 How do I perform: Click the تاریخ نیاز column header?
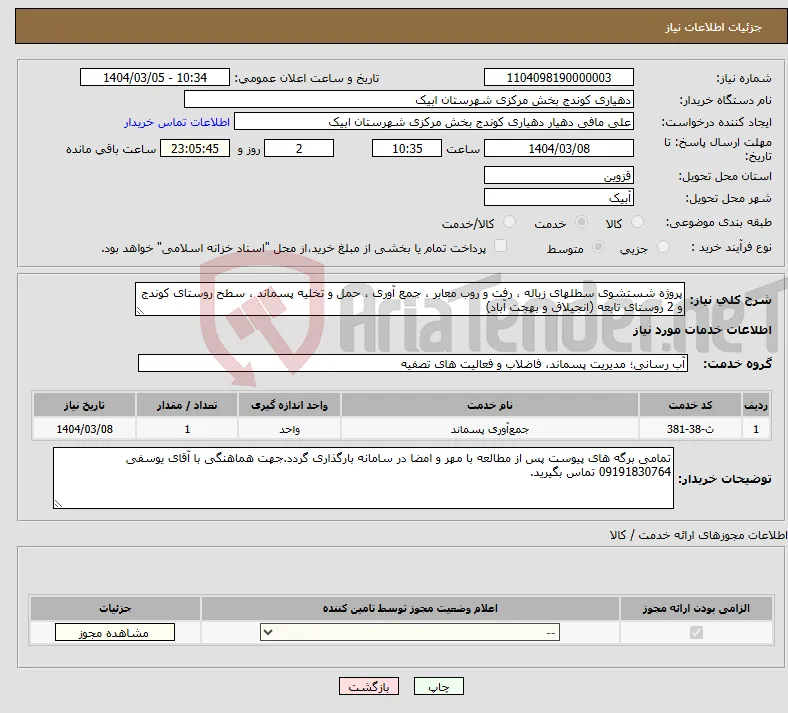tap(84, 405)
